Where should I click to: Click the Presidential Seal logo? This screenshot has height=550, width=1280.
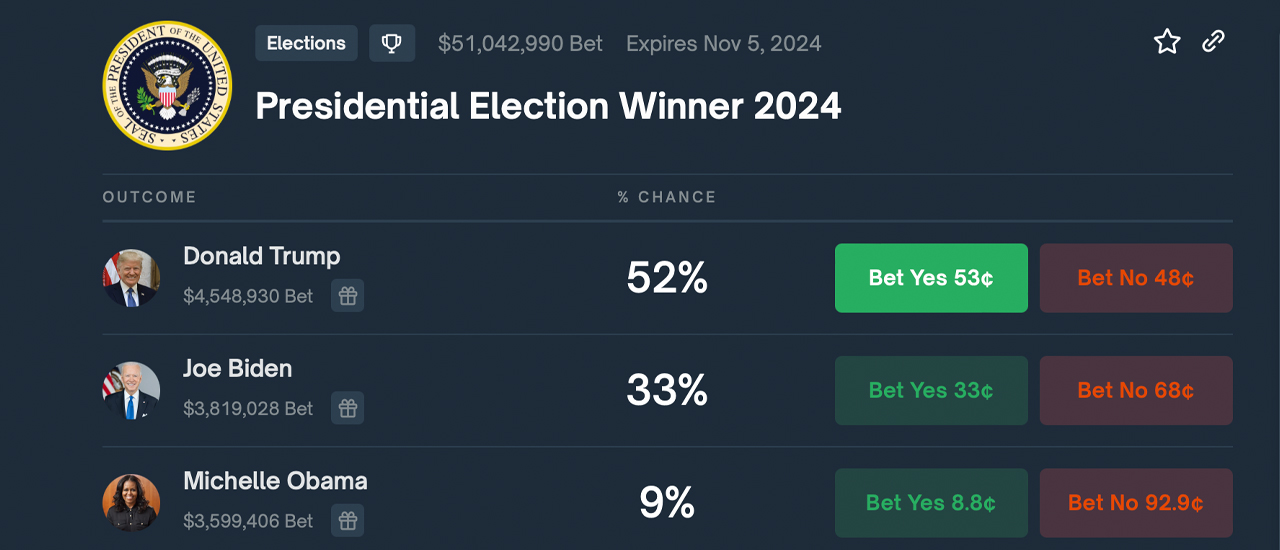point(167,85)
